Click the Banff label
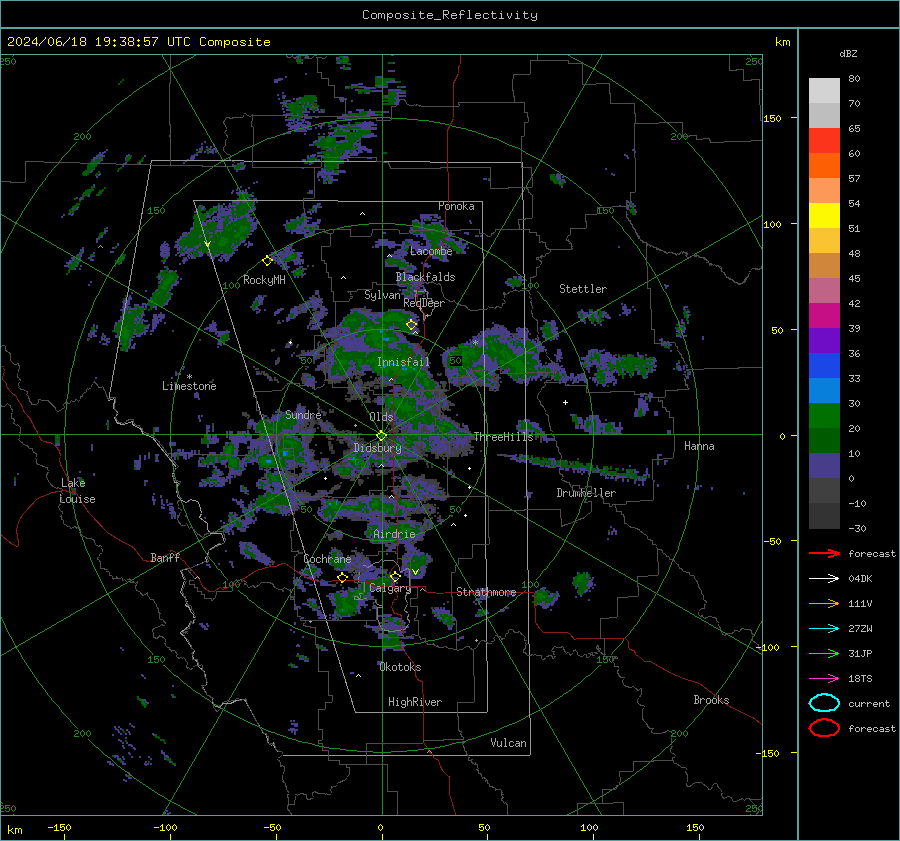This screenshot has width=900, height=841. (165, 558)
